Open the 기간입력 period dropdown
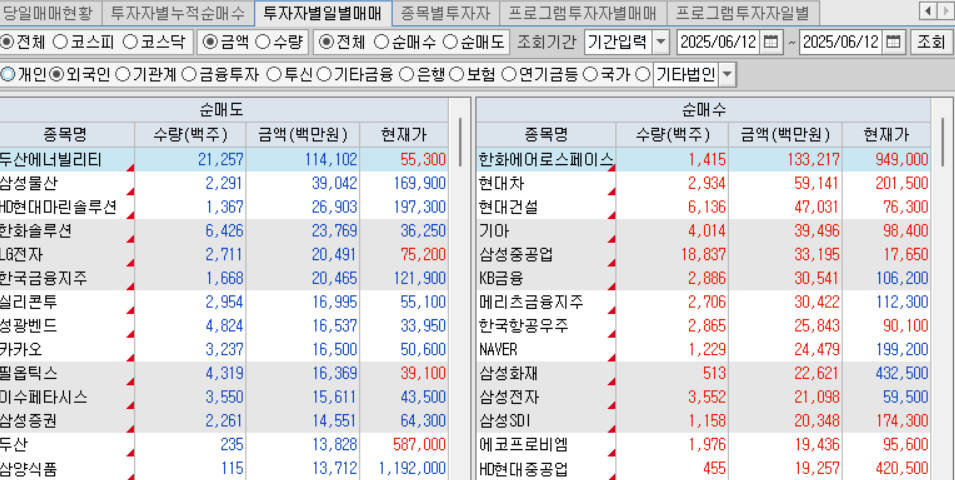 tap(661, 42)
